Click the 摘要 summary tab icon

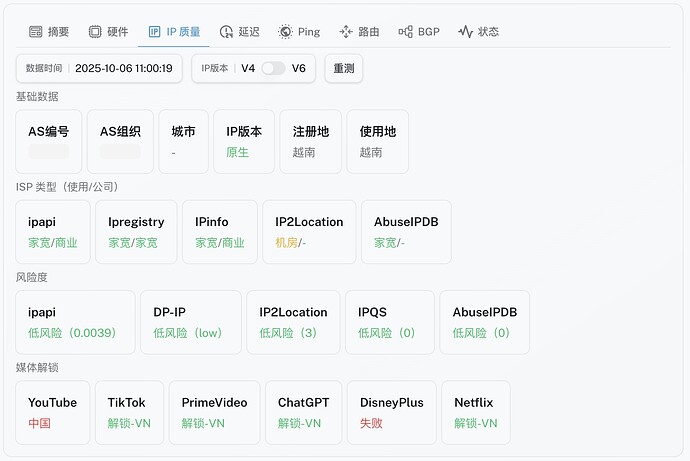pos(35,32)
